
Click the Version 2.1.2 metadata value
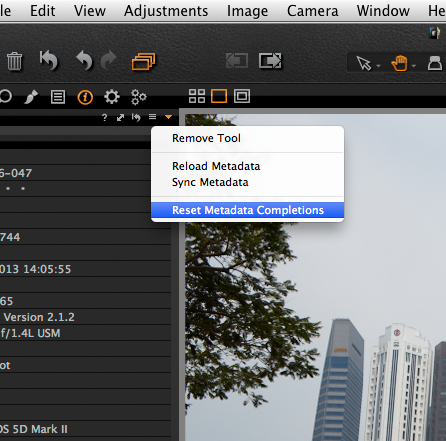[x=39, y=317]
